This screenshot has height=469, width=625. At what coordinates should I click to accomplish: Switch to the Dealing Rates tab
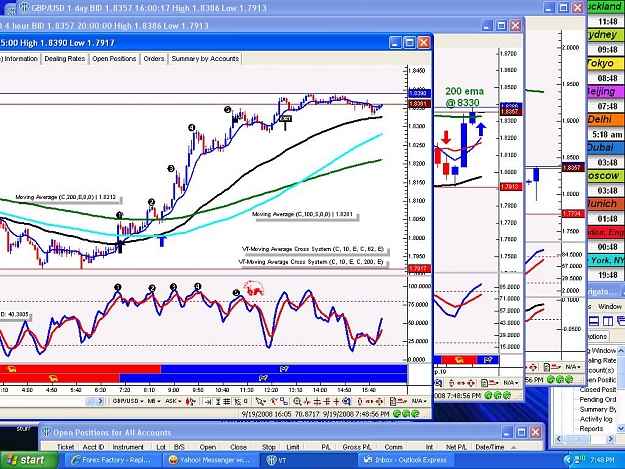[x=65, y=59]
